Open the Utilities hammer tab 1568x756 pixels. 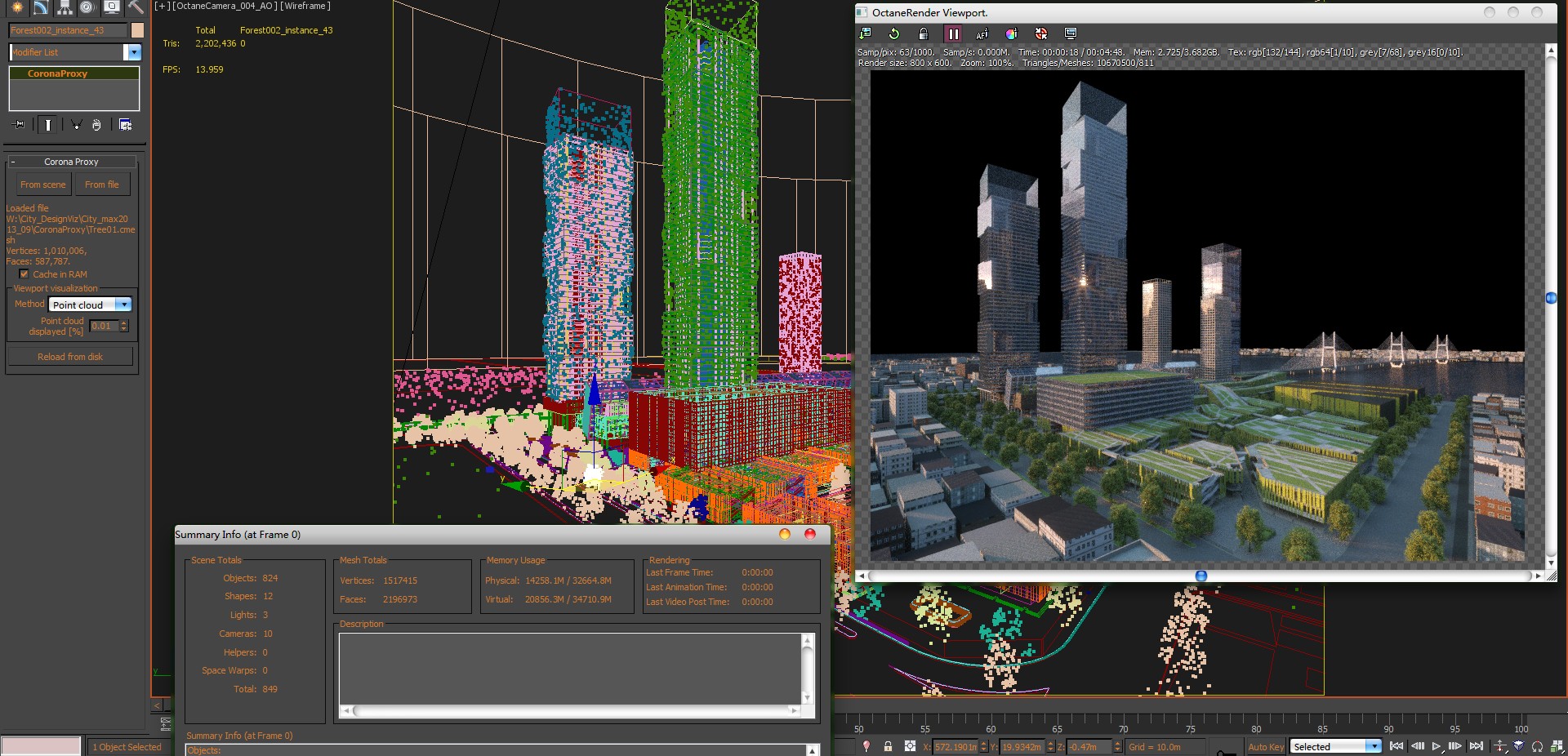click(x=136, y=7)
